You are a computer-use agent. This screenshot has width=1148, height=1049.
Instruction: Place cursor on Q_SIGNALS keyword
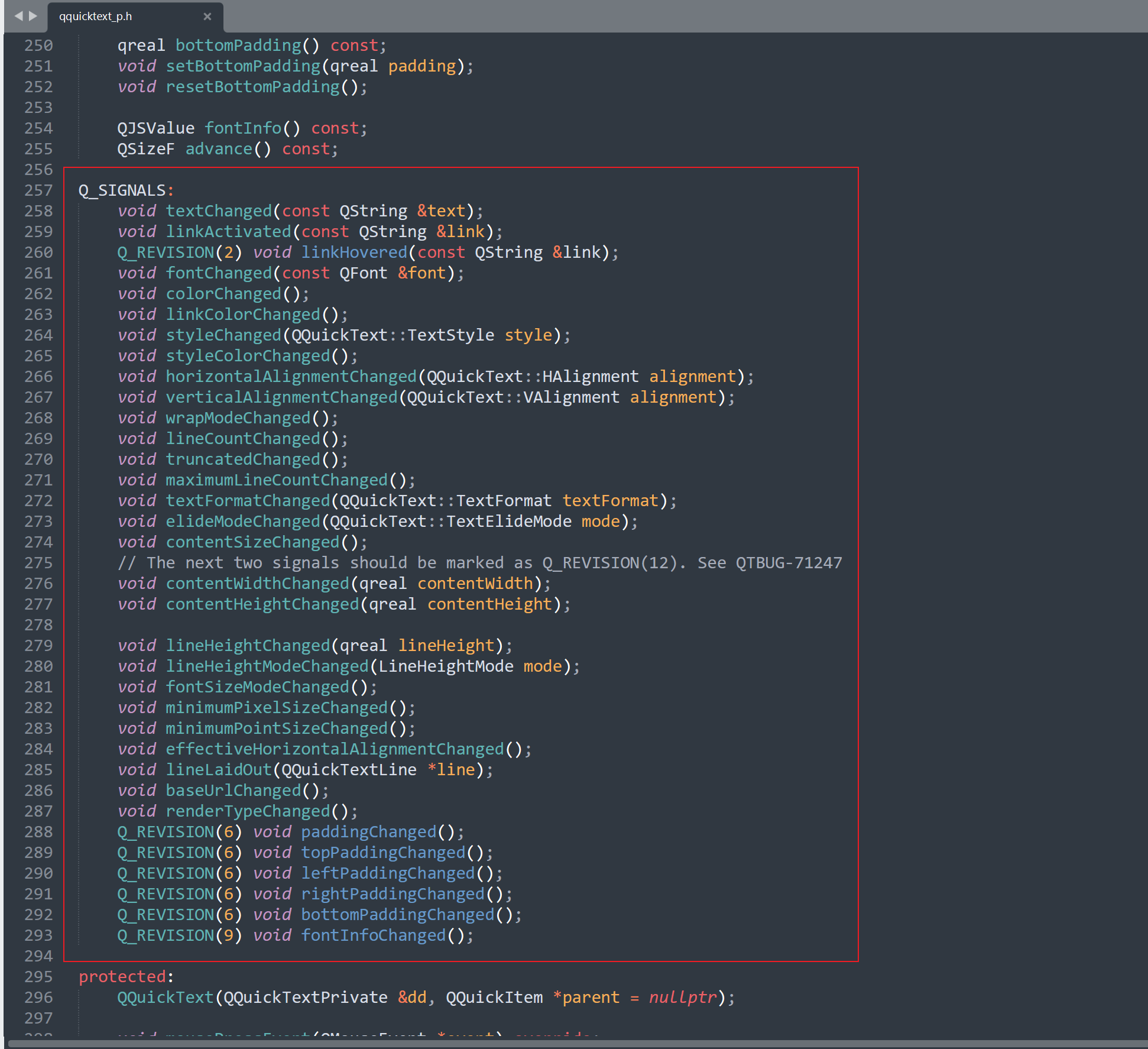(x=122, y=190)
